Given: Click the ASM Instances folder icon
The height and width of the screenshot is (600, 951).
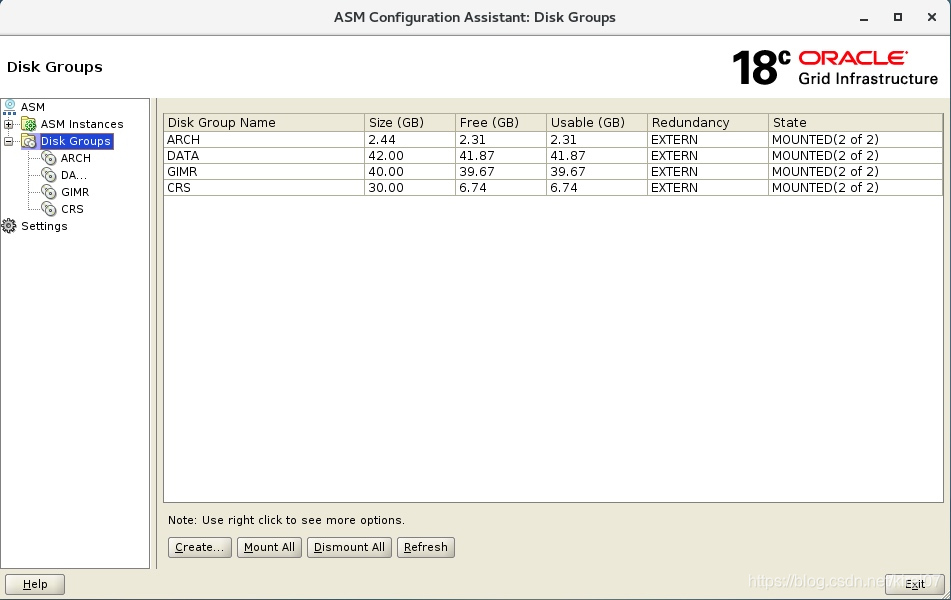Looking at the screenshot, I should tap(29, 124).
